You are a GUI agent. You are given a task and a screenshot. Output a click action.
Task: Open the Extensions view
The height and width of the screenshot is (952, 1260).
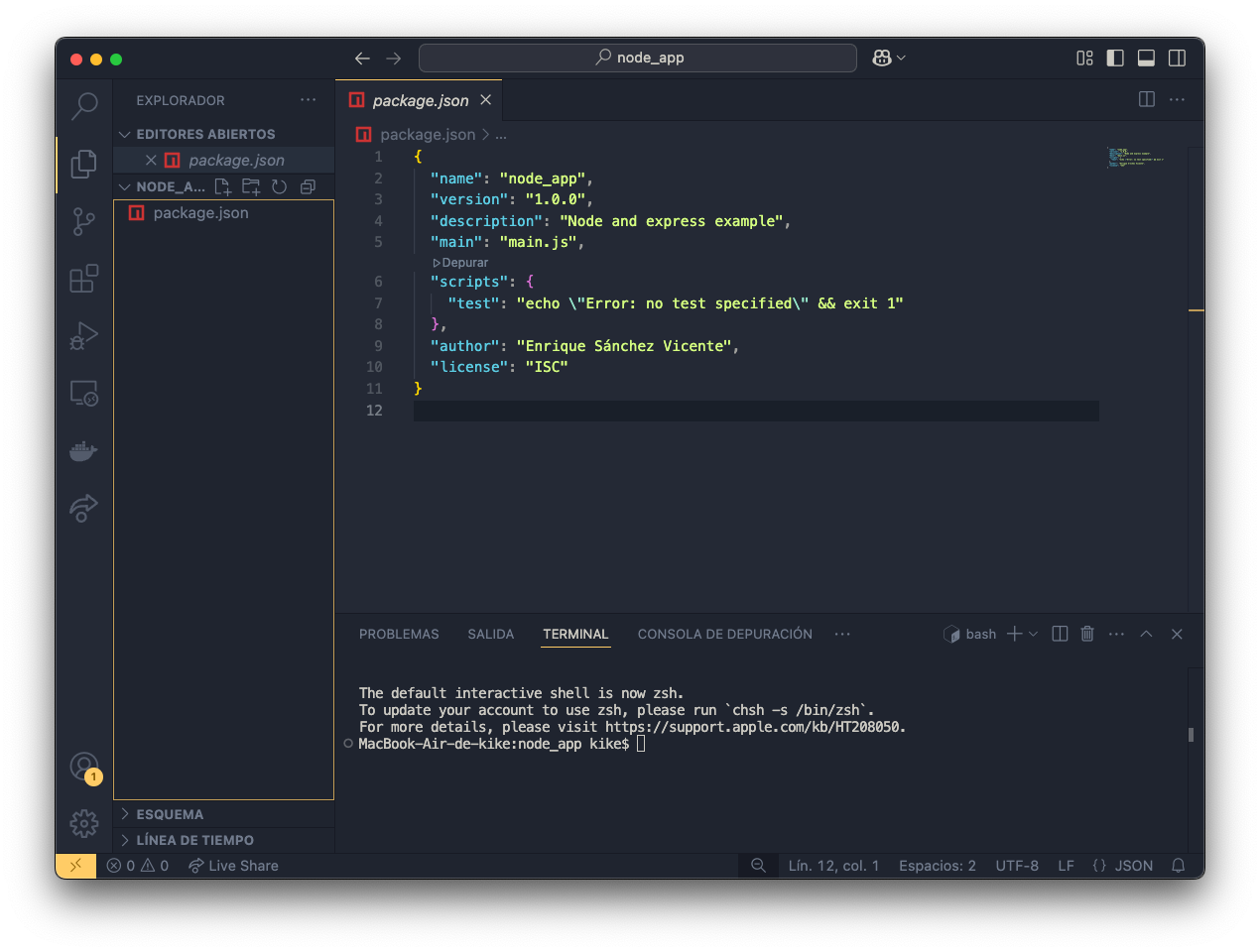(x=84, y=279)
